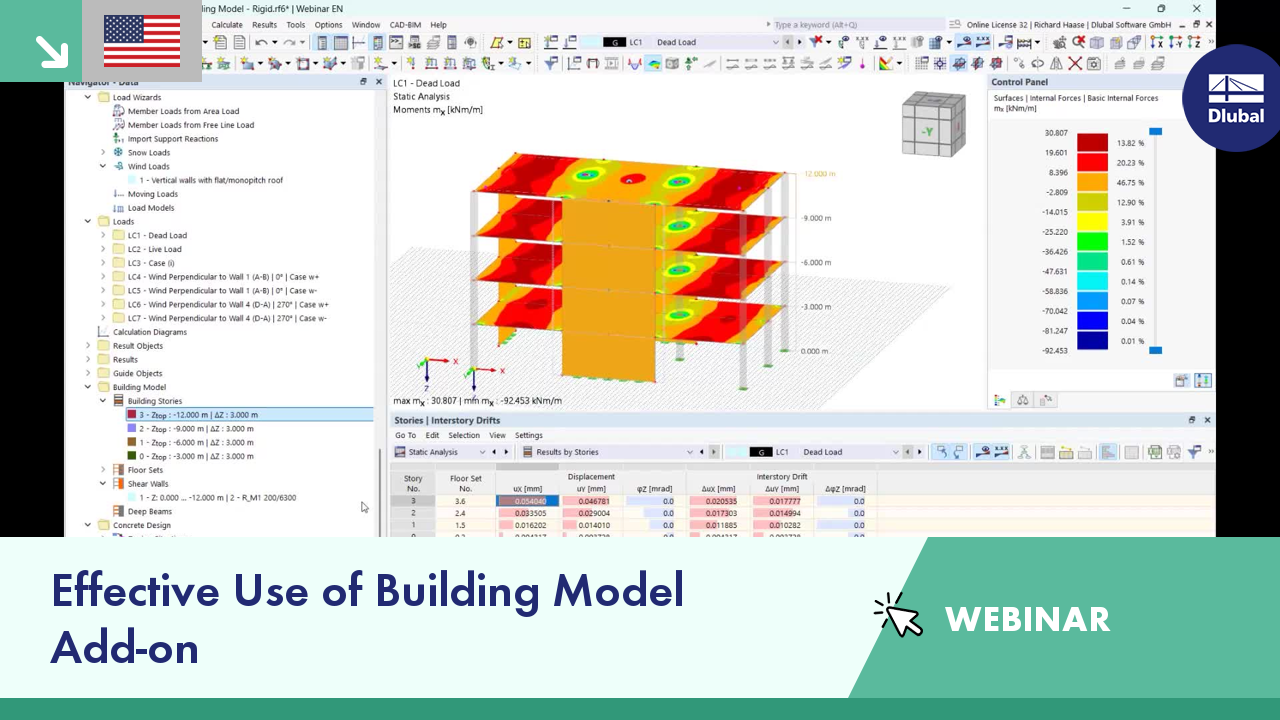Image resolution: width=1280 pixels, height=720 pixels.
Task: Click the Building Stories tree icon
Action: (x=118, y=401)
